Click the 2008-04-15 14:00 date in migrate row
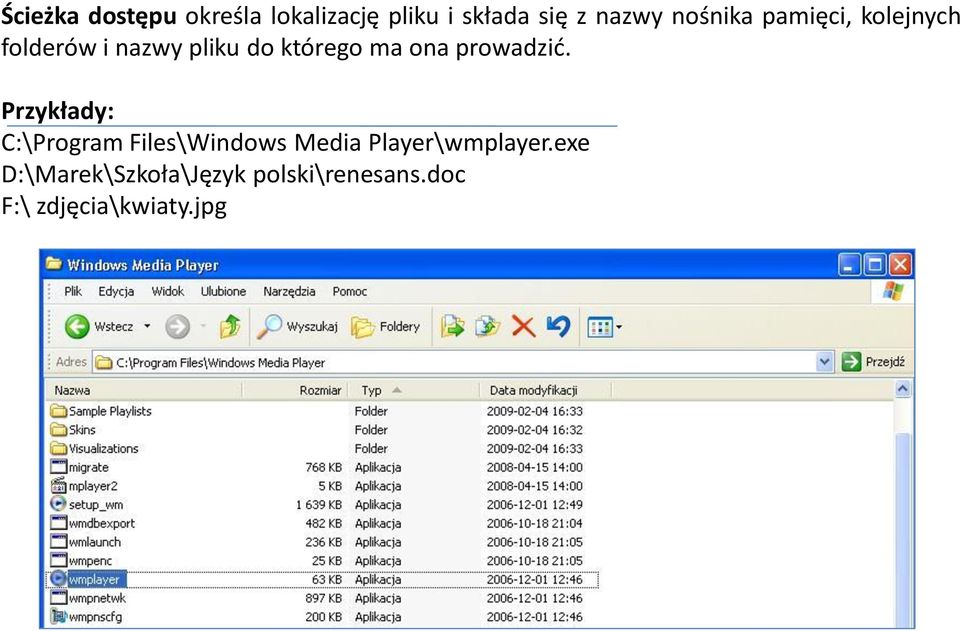Viewport: 960px width, 631px height. coord(534,468)
